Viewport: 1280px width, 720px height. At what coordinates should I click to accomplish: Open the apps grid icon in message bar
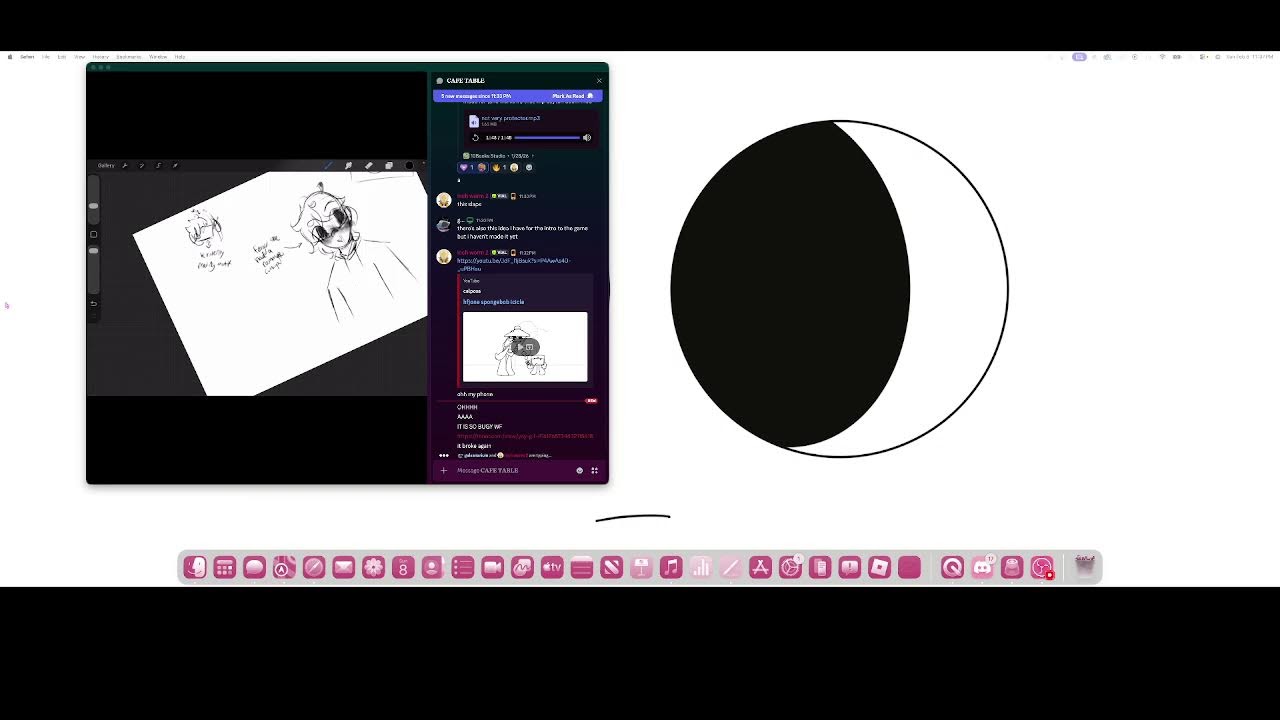pos(594,470)
